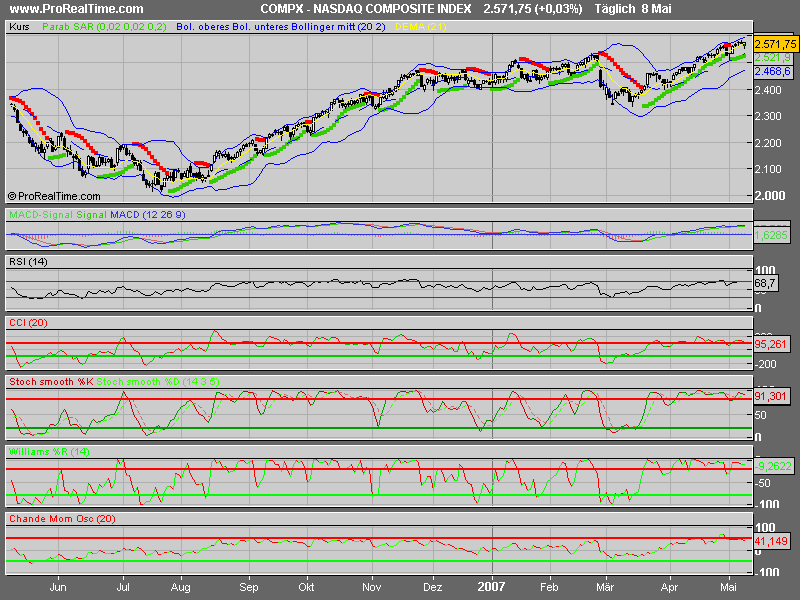
Task: Click the blue 2.468,6 value tag
Action: 772,71
